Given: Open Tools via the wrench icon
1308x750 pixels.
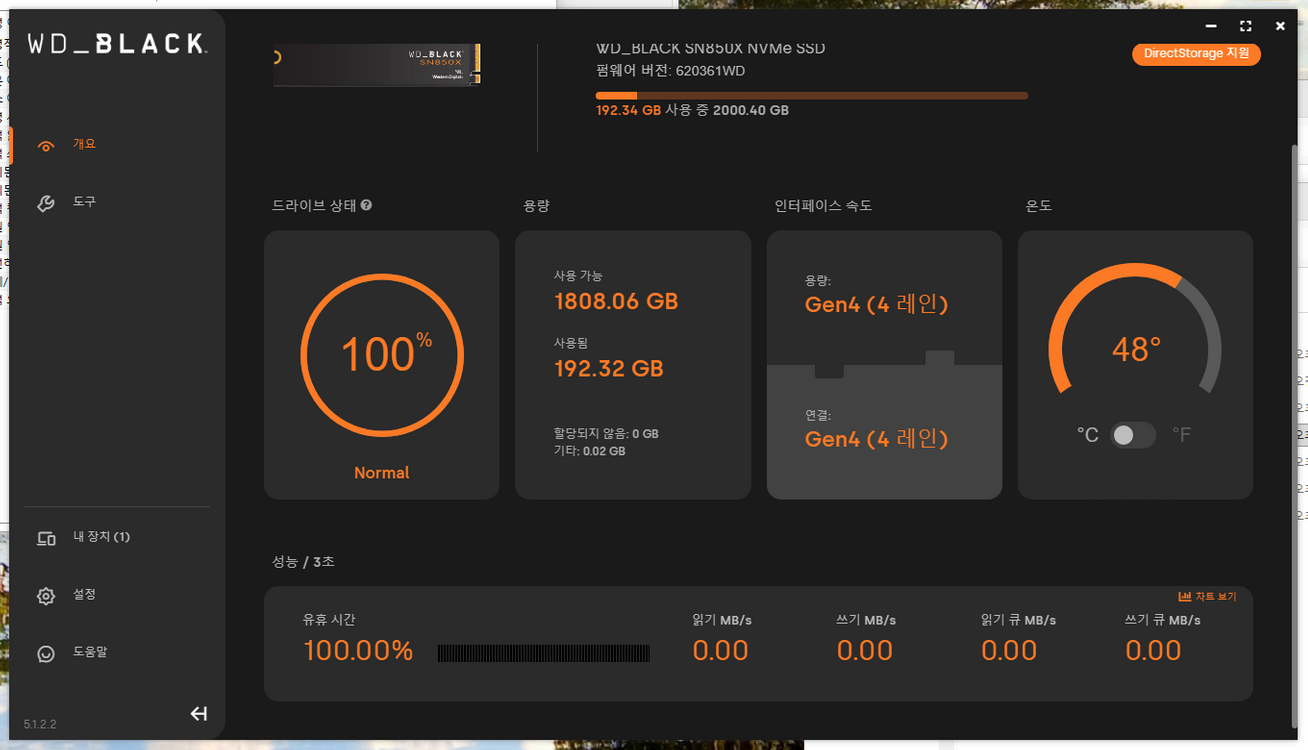Looking at the screenshot, I should [45, 203].
